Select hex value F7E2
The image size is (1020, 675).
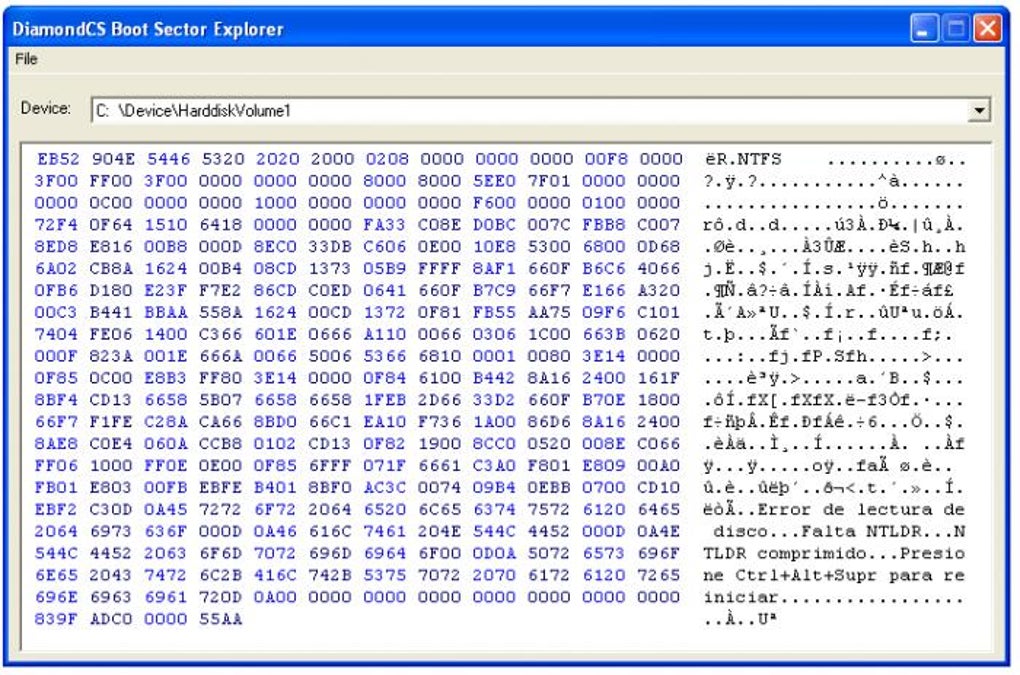pos(222,291)
